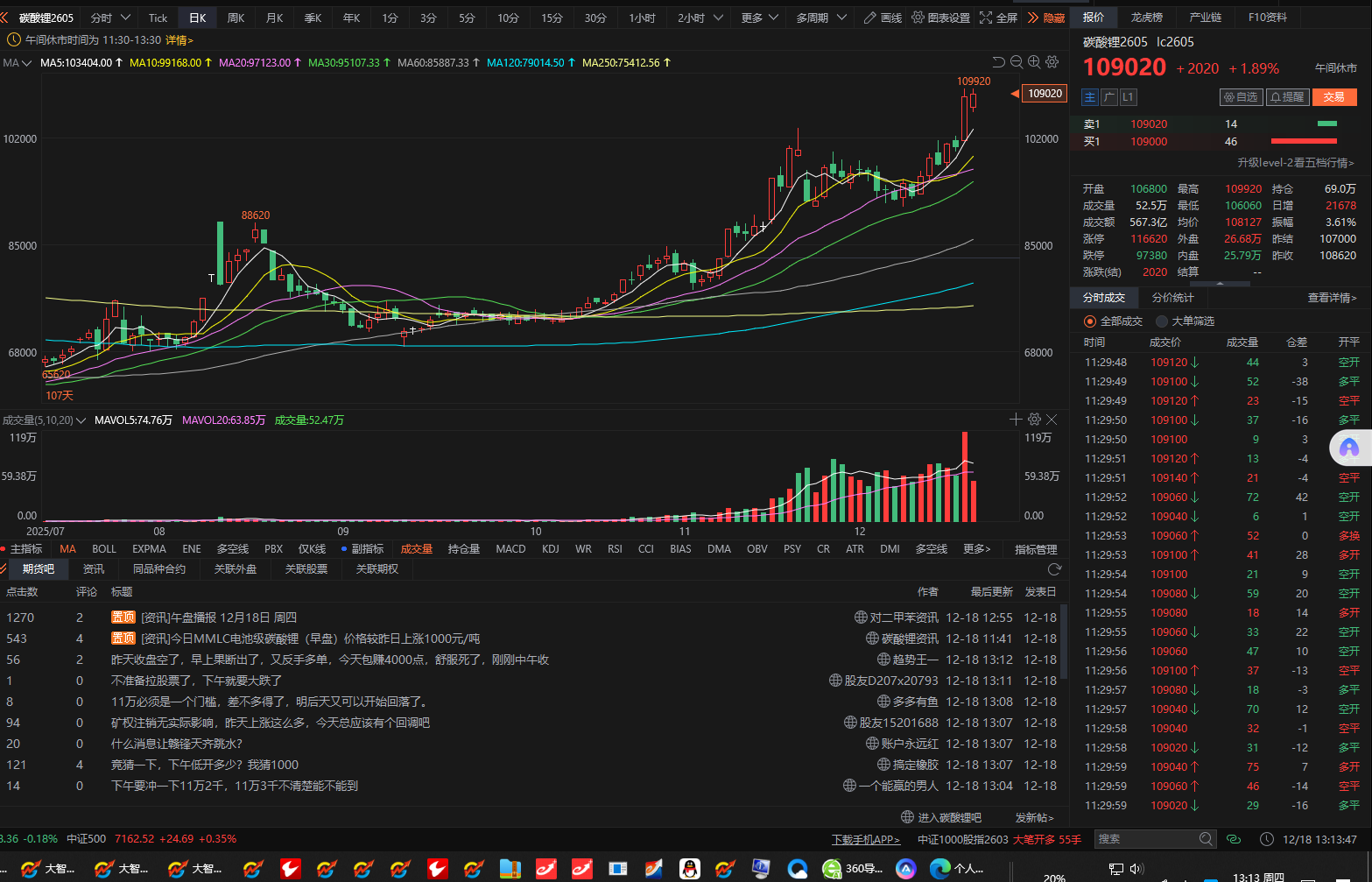Enable the KDJ sub indicator
The height and width of the screenshot is (882, 1372).
pyautogui.click(x=550, y=549)
